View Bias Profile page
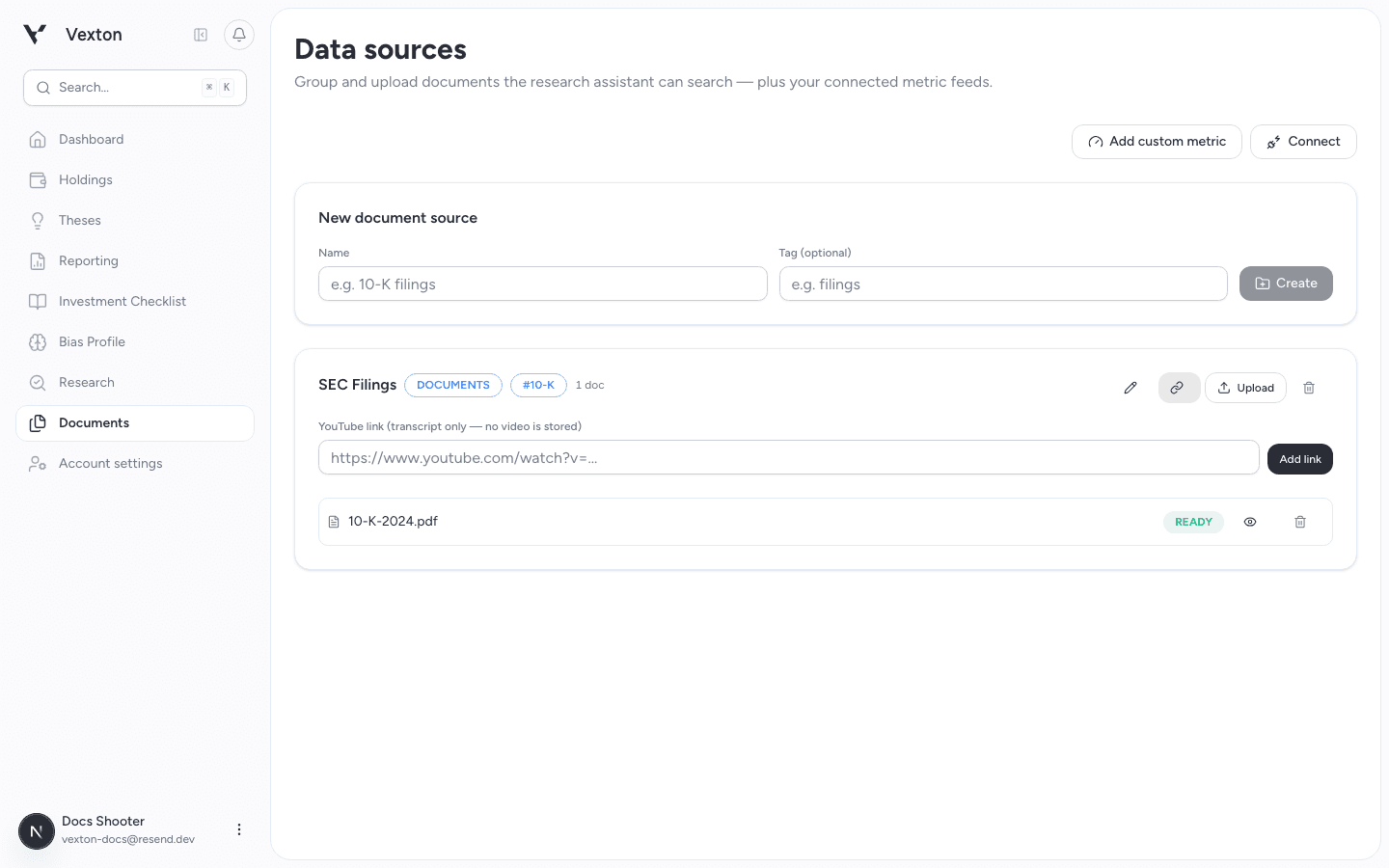Image resolution: width=1389 pixels, height=868 pixels. click(x=135, y=342)
